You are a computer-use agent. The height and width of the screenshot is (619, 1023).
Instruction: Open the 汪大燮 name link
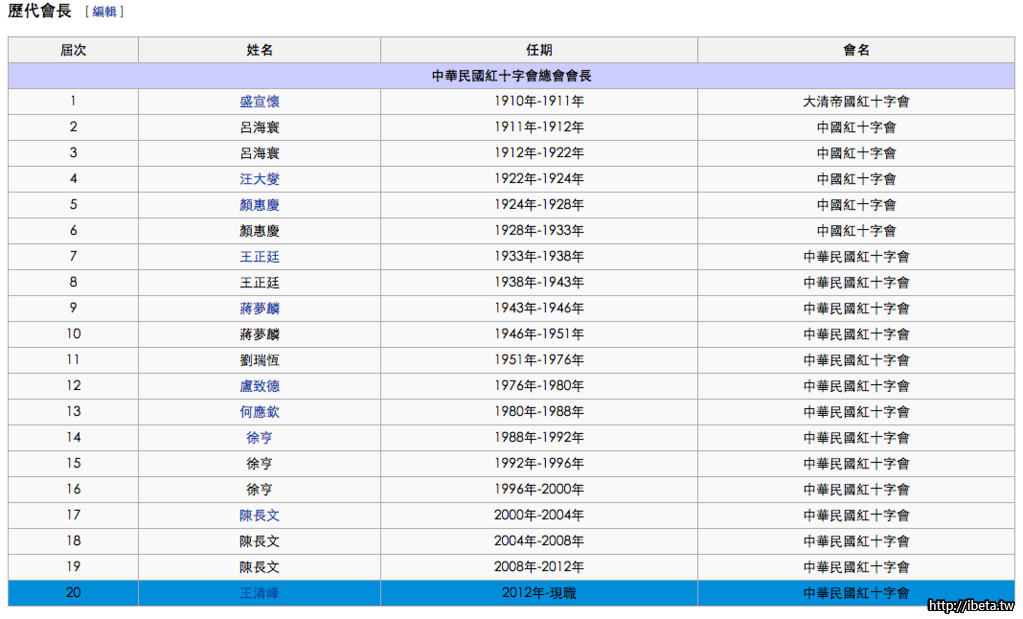coord(259,179)
